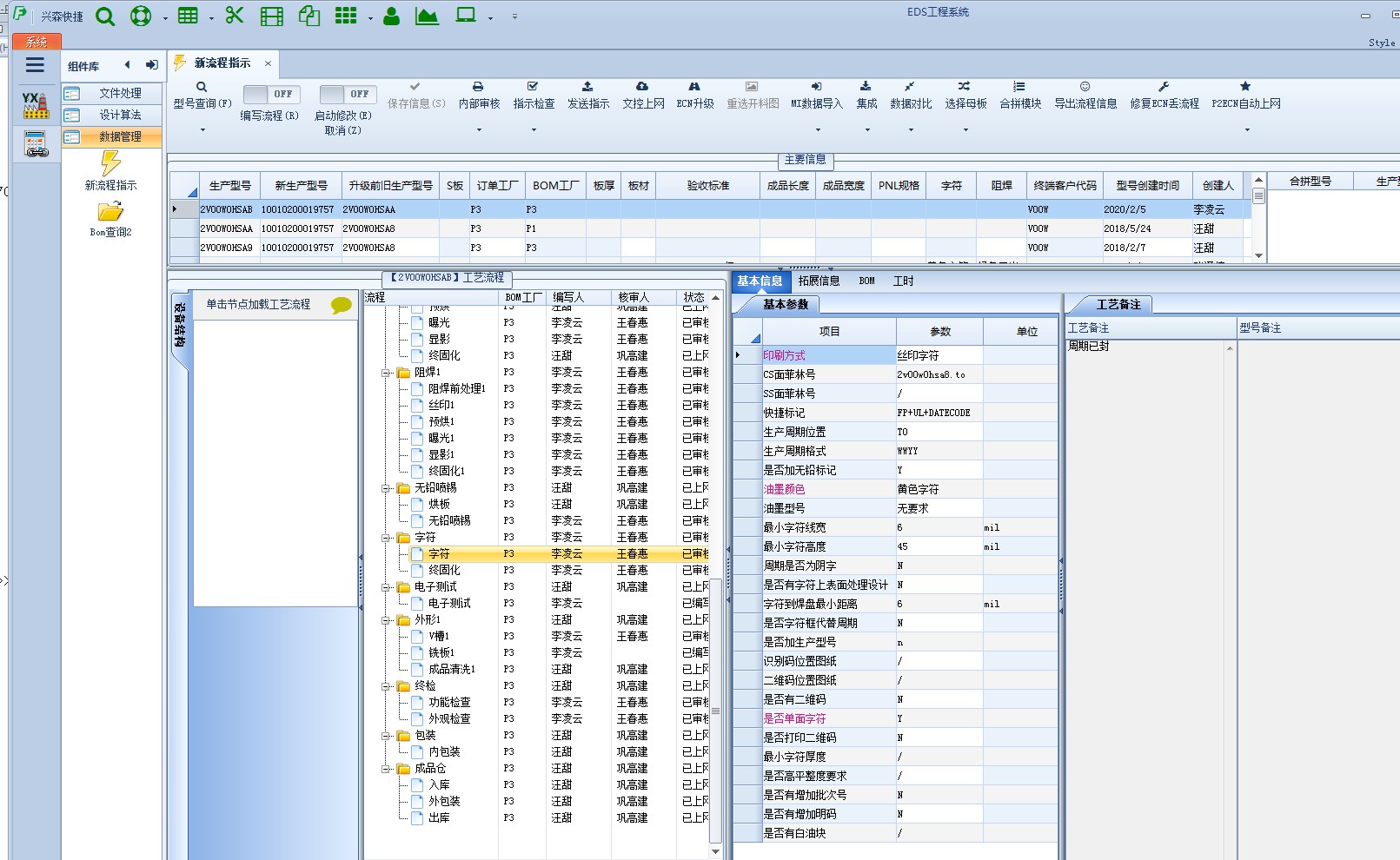Open dropdown arrow under 集成
The width and height of the screenshot is (1400, 860).
point(866,130)
